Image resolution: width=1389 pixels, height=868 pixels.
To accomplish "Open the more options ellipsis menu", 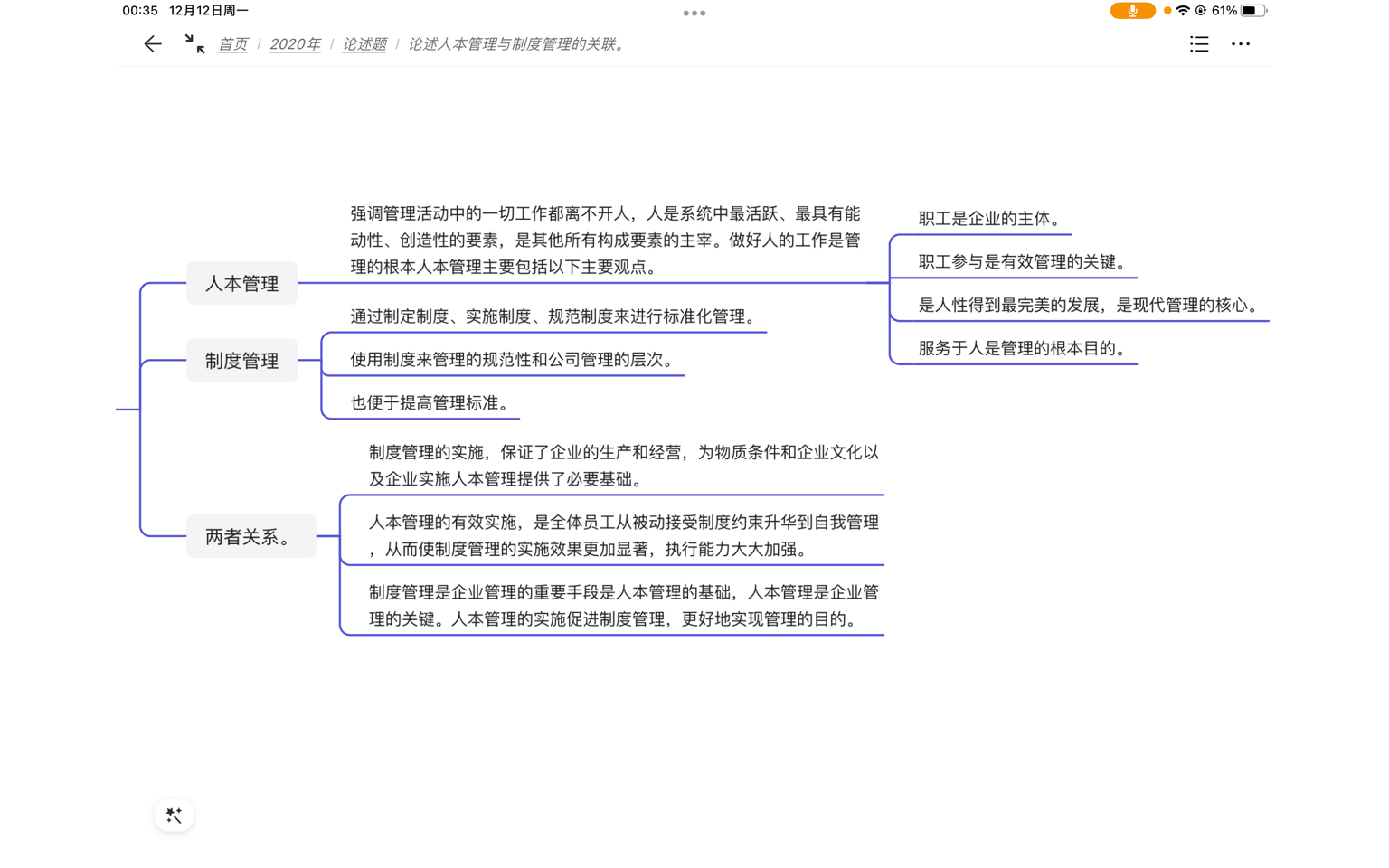I will (x=1241, y=43).
